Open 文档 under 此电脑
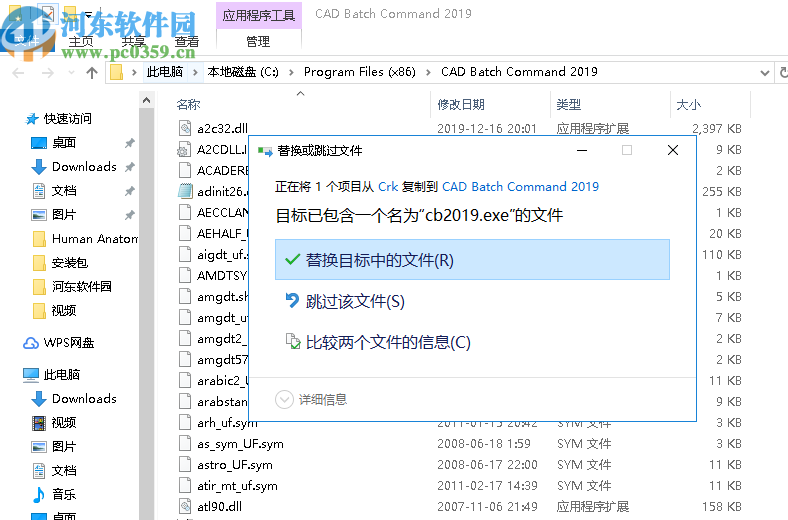Viewport: 788px width, 520px height. pos(64,471)
